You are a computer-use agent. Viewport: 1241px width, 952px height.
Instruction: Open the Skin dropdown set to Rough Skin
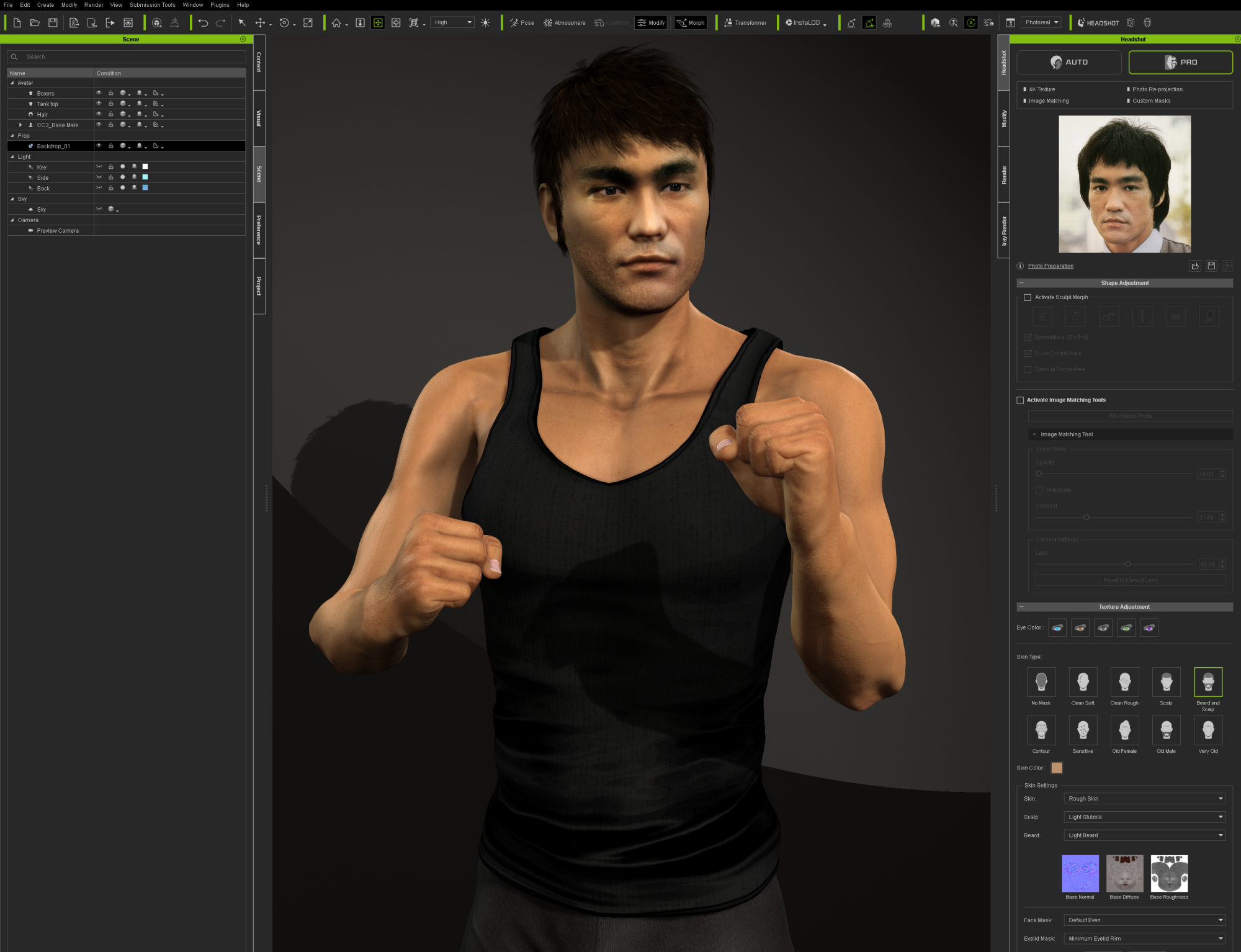point(1145,799)
